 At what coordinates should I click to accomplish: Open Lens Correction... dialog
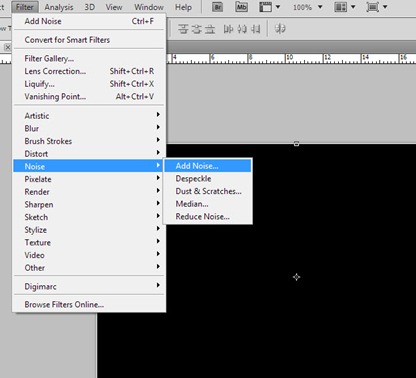pyautogui.click(x=89, y=71)
